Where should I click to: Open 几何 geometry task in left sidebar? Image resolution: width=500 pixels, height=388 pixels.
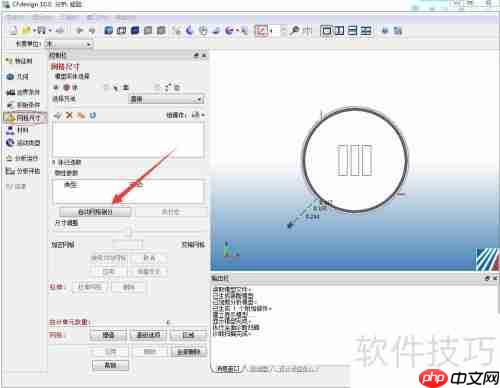[18, 77]
